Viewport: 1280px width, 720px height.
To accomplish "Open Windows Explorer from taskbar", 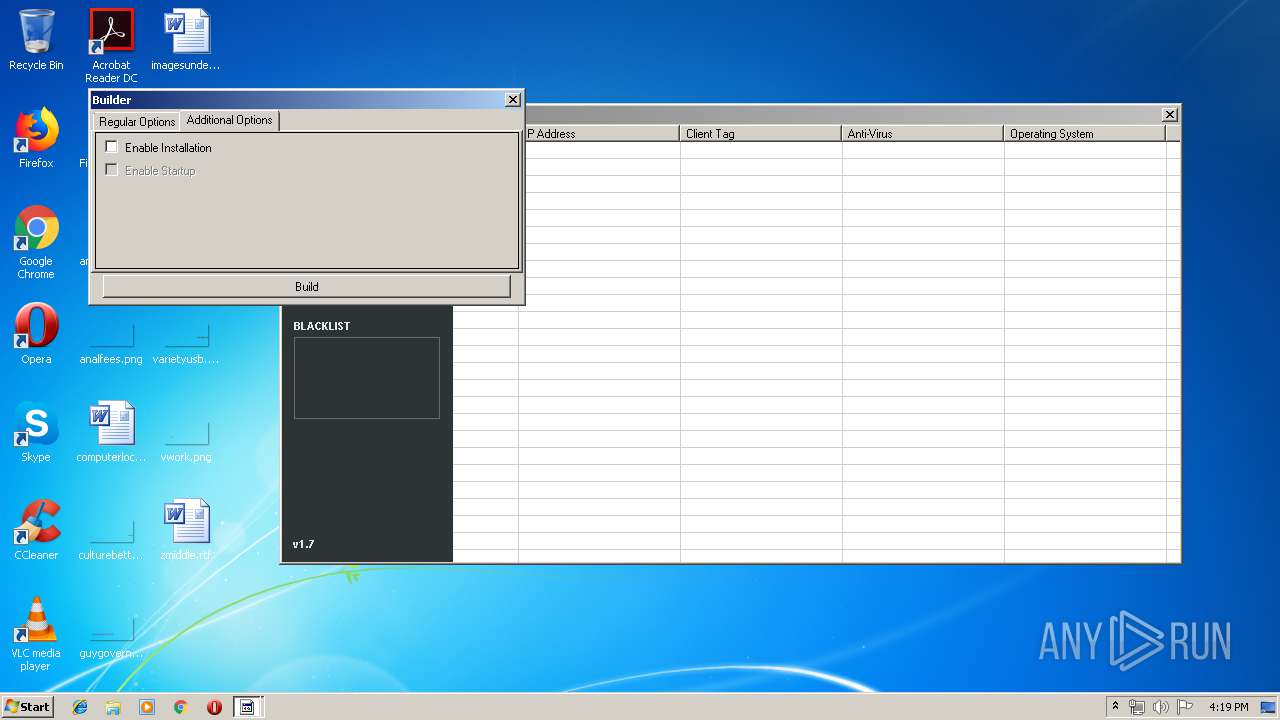I will [113, 707].
